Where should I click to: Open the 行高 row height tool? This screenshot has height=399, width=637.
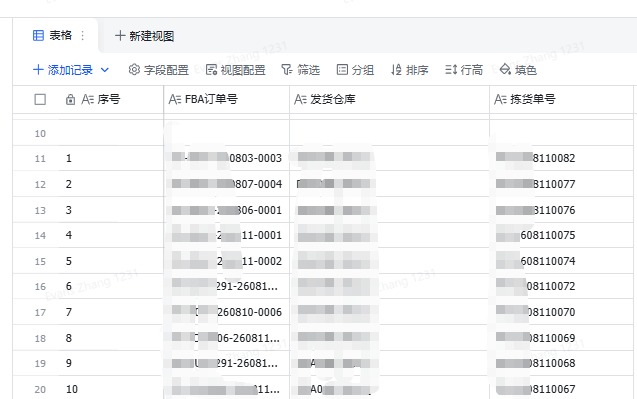click(x=464, y=70)
